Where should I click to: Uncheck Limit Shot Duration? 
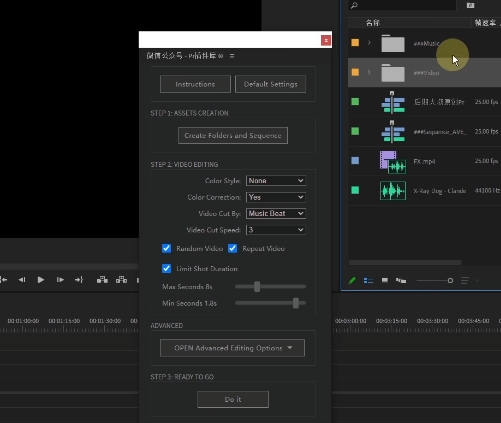click(166, 268)
